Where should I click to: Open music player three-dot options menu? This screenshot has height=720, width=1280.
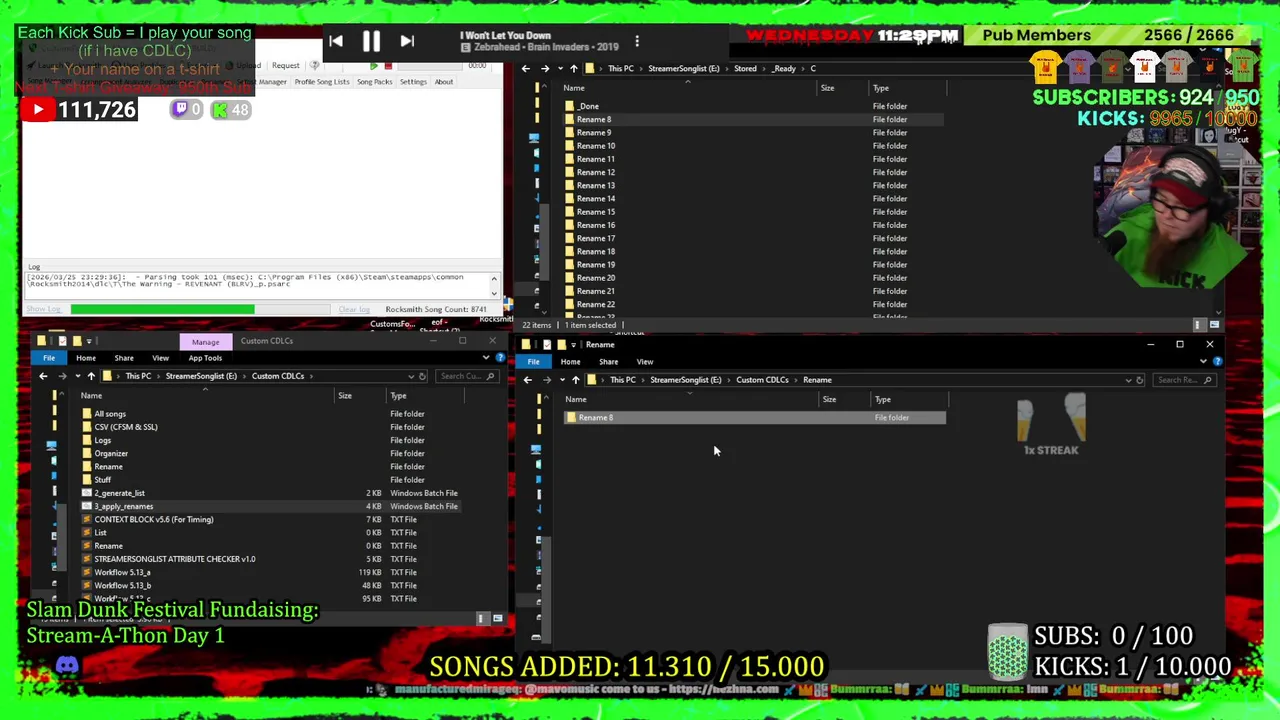pos(637,41)
